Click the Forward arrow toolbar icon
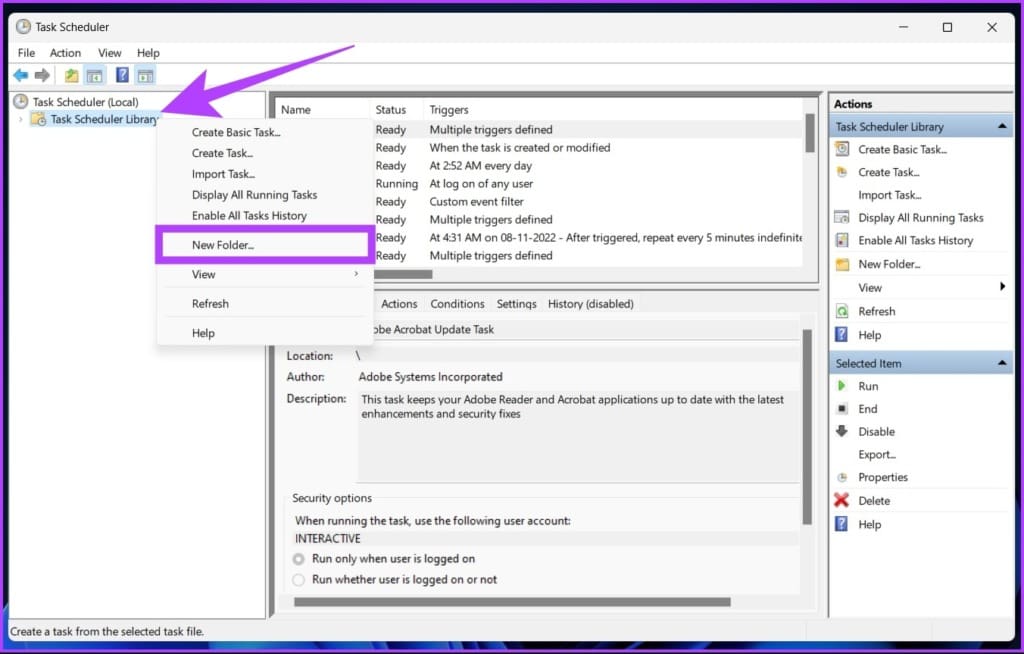 coord(42,75)
